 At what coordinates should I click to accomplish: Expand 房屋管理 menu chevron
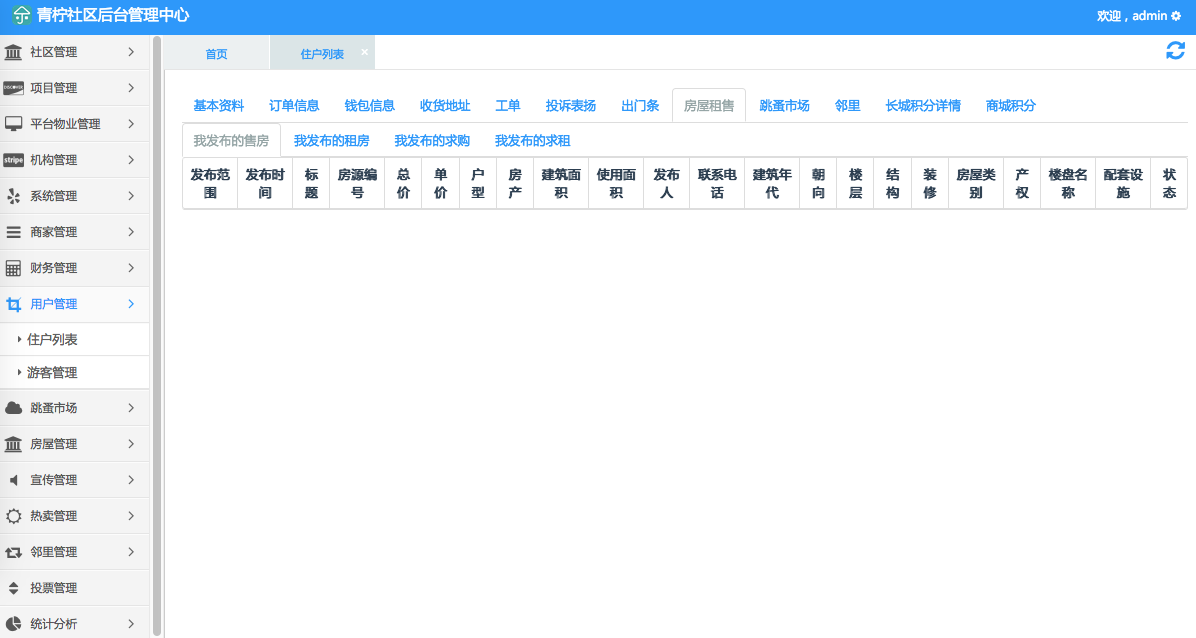pyautogui.click(x=131, y=444)
